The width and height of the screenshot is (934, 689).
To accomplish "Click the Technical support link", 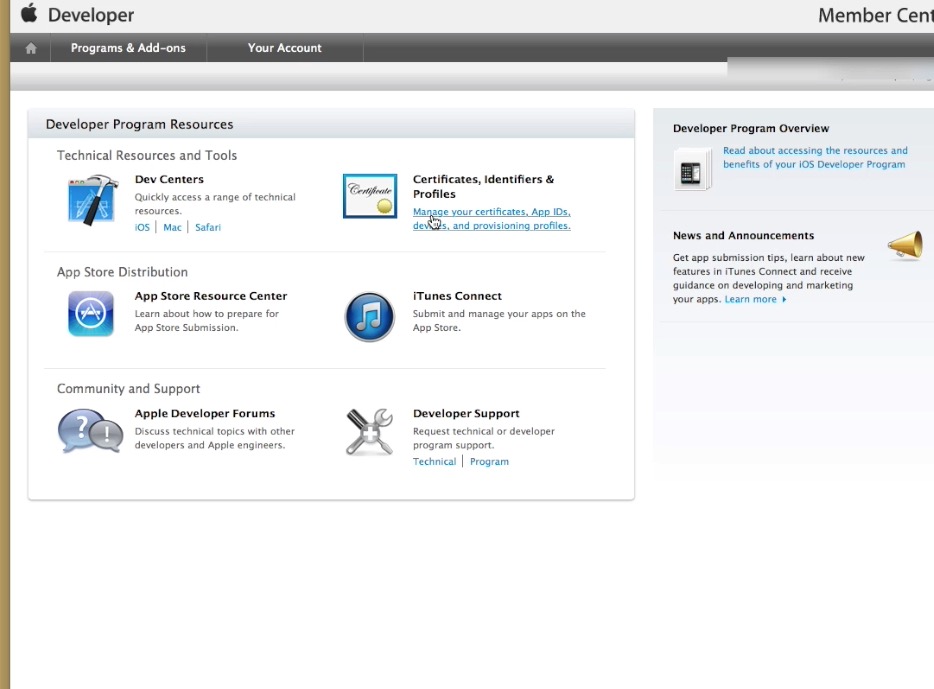I will tap(434, 461).
